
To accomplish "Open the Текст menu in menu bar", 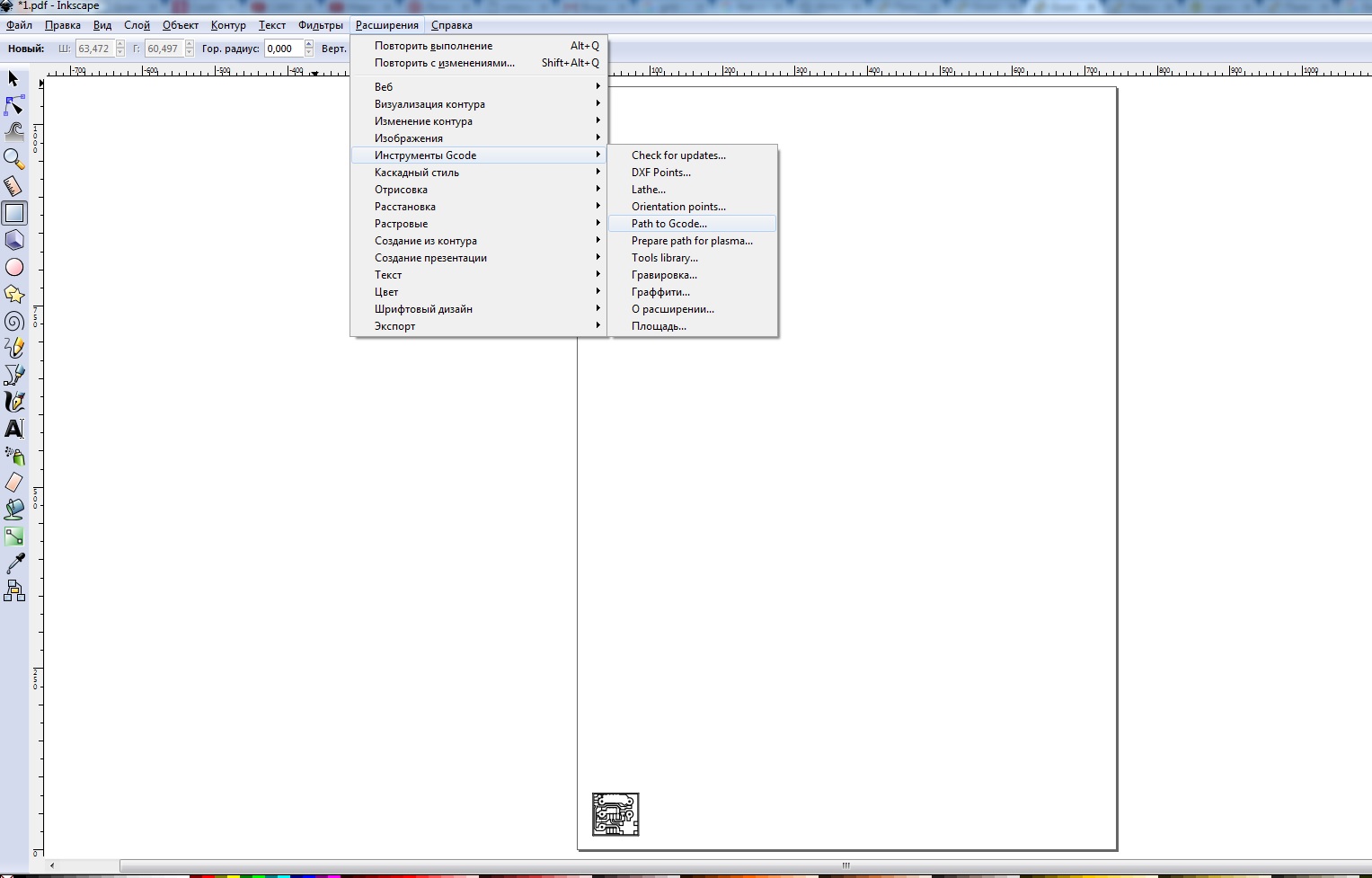I will pos(272,25).
